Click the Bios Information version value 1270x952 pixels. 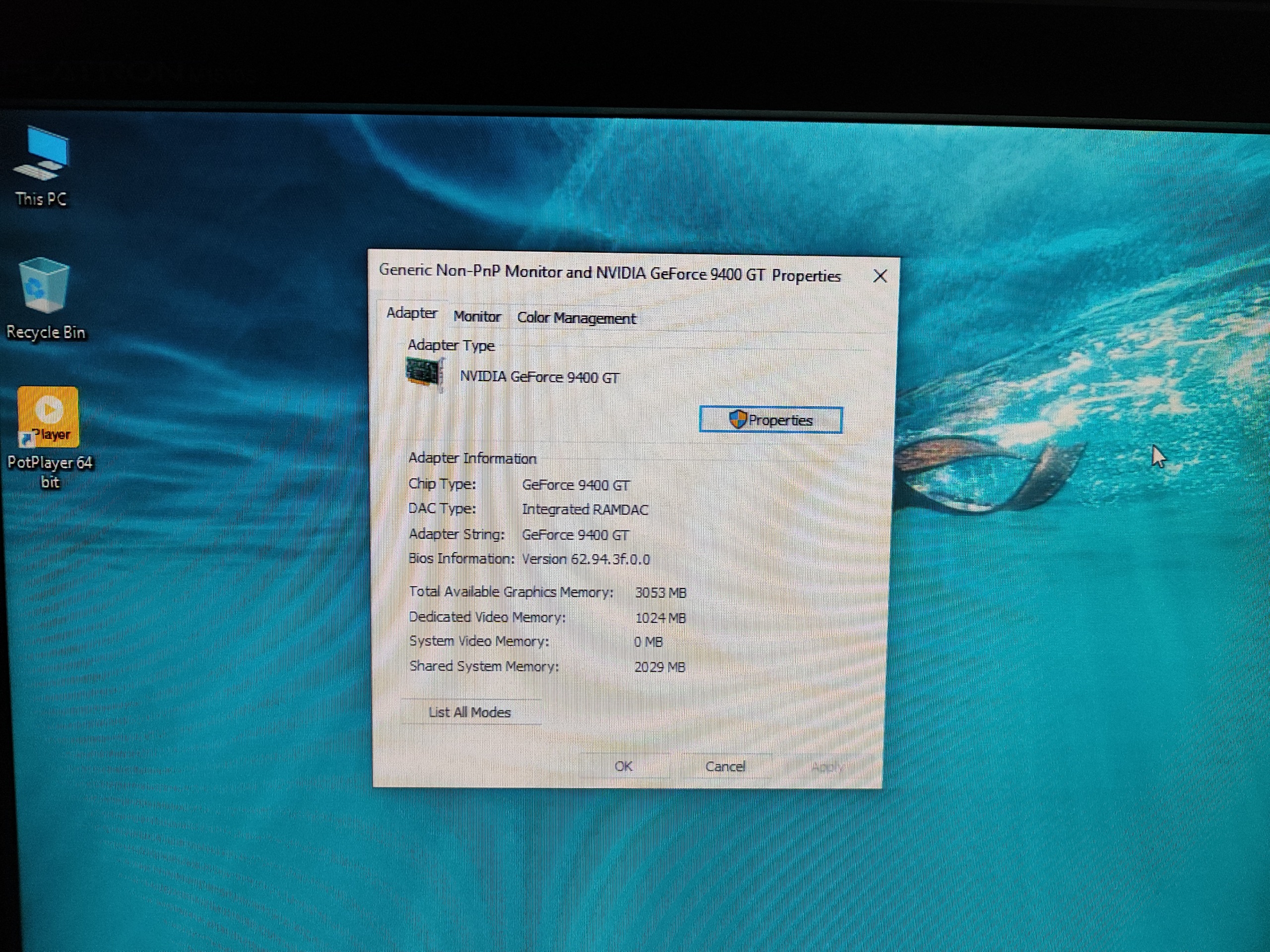[x=585, y=559]
